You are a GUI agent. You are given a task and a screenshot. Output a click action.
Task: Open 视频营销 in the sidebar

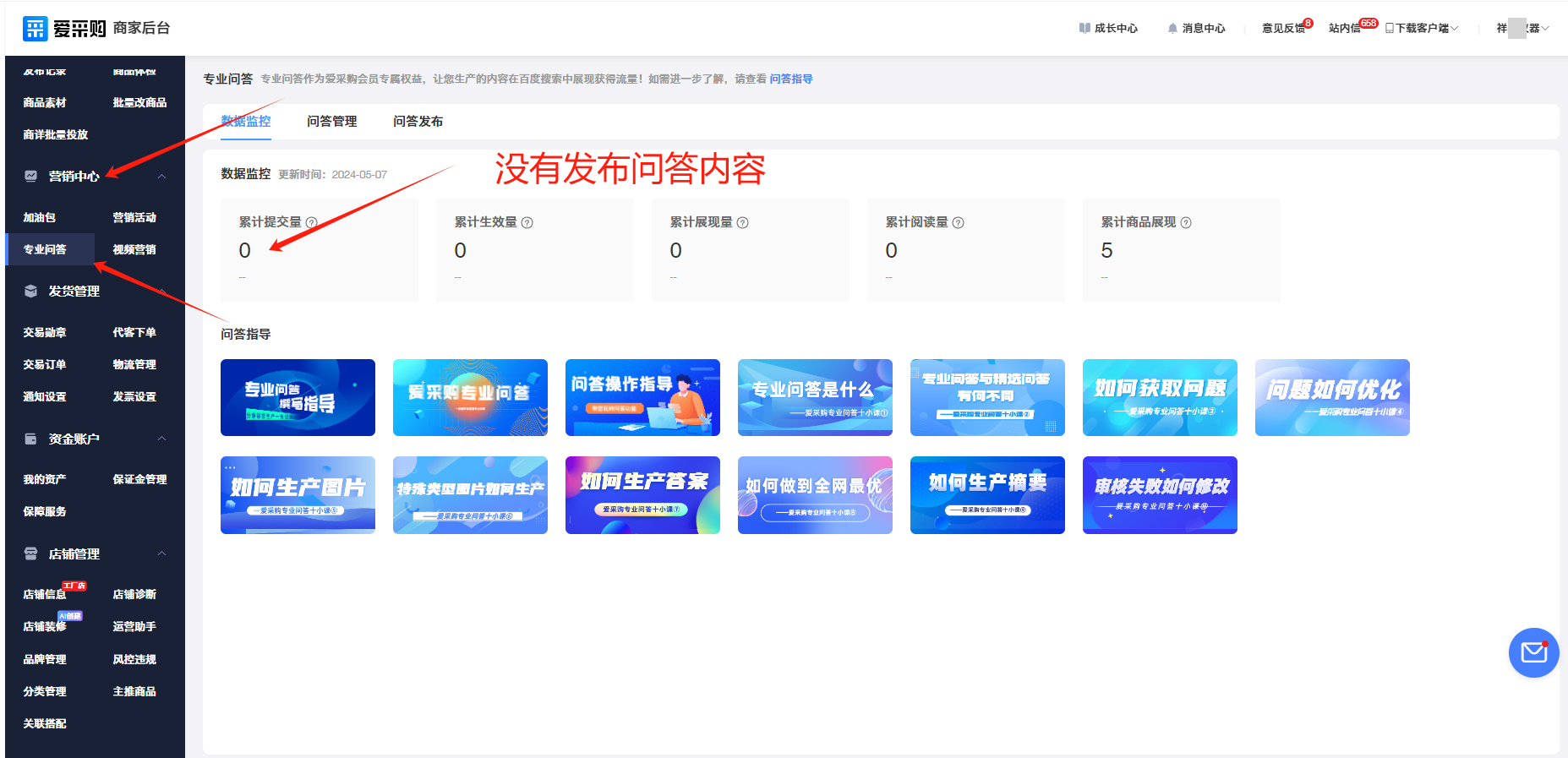[134, 249]
